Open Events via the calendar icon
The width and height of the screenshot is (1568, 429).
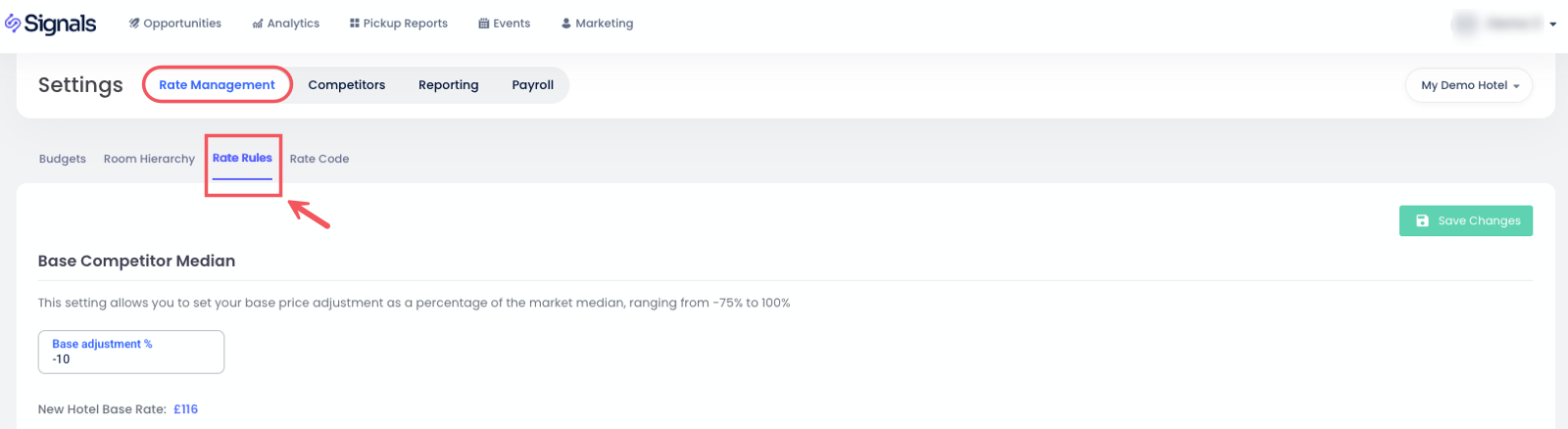483,24
